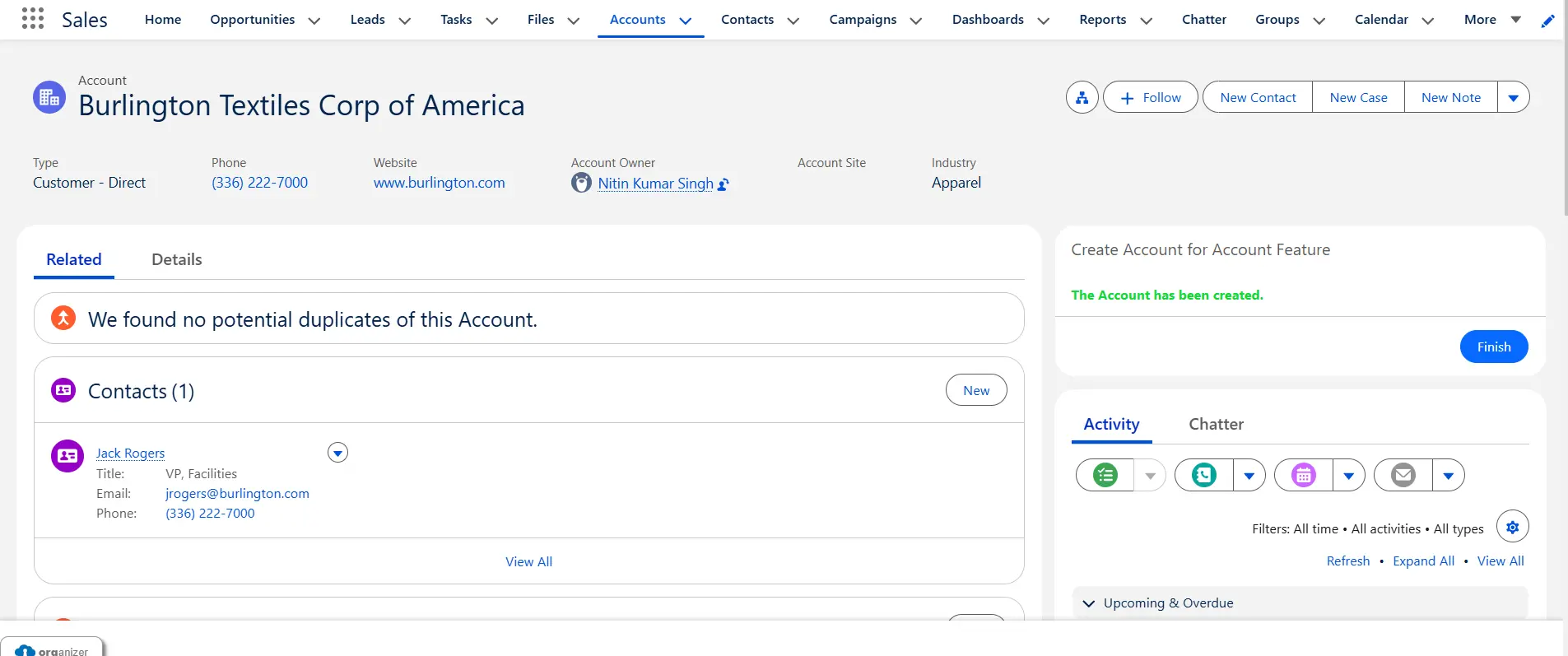Click View All under Contacts
This screenshot has width=1568, height=656.
pos(528,561)
